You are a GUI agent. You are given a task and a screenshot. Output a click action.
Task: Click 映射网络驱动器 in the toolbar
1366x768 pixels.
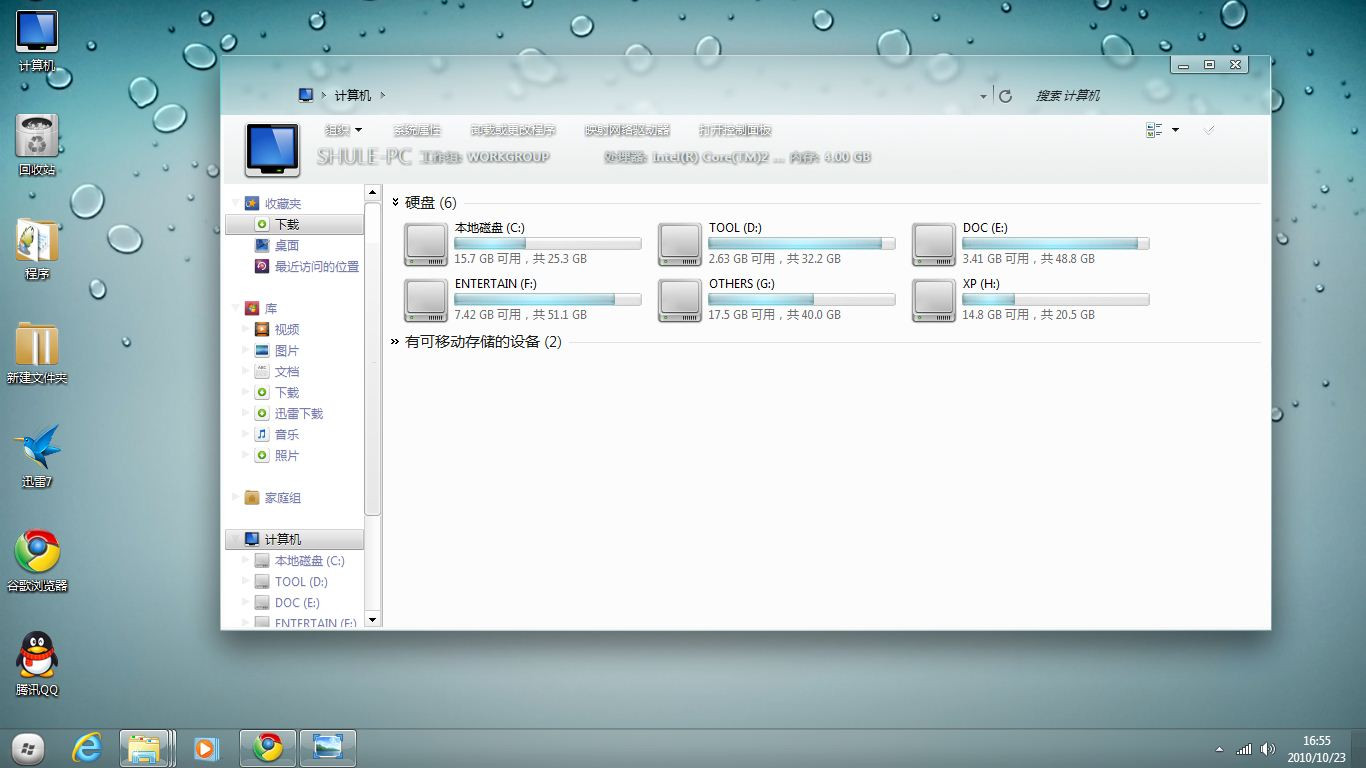(x=627, y=130)
